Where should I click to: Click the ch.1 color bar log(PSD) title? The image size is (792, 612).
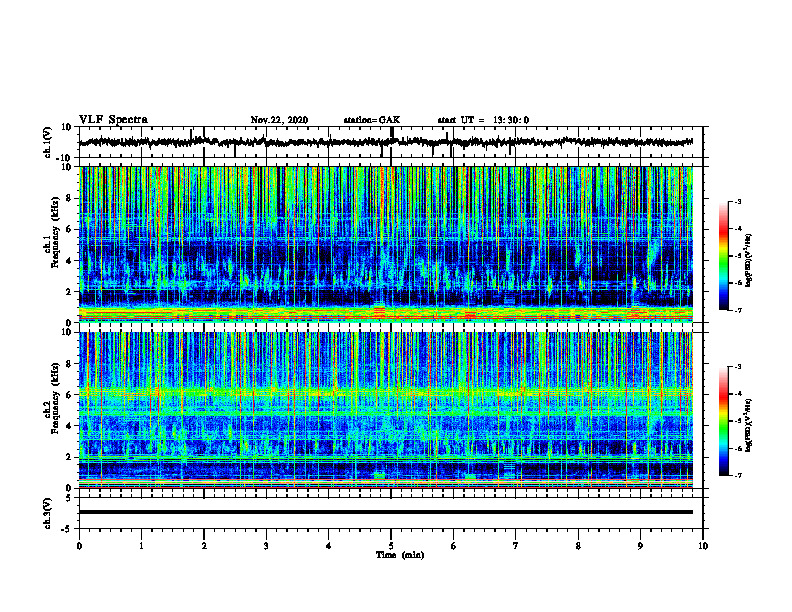(x=749, y=261)
